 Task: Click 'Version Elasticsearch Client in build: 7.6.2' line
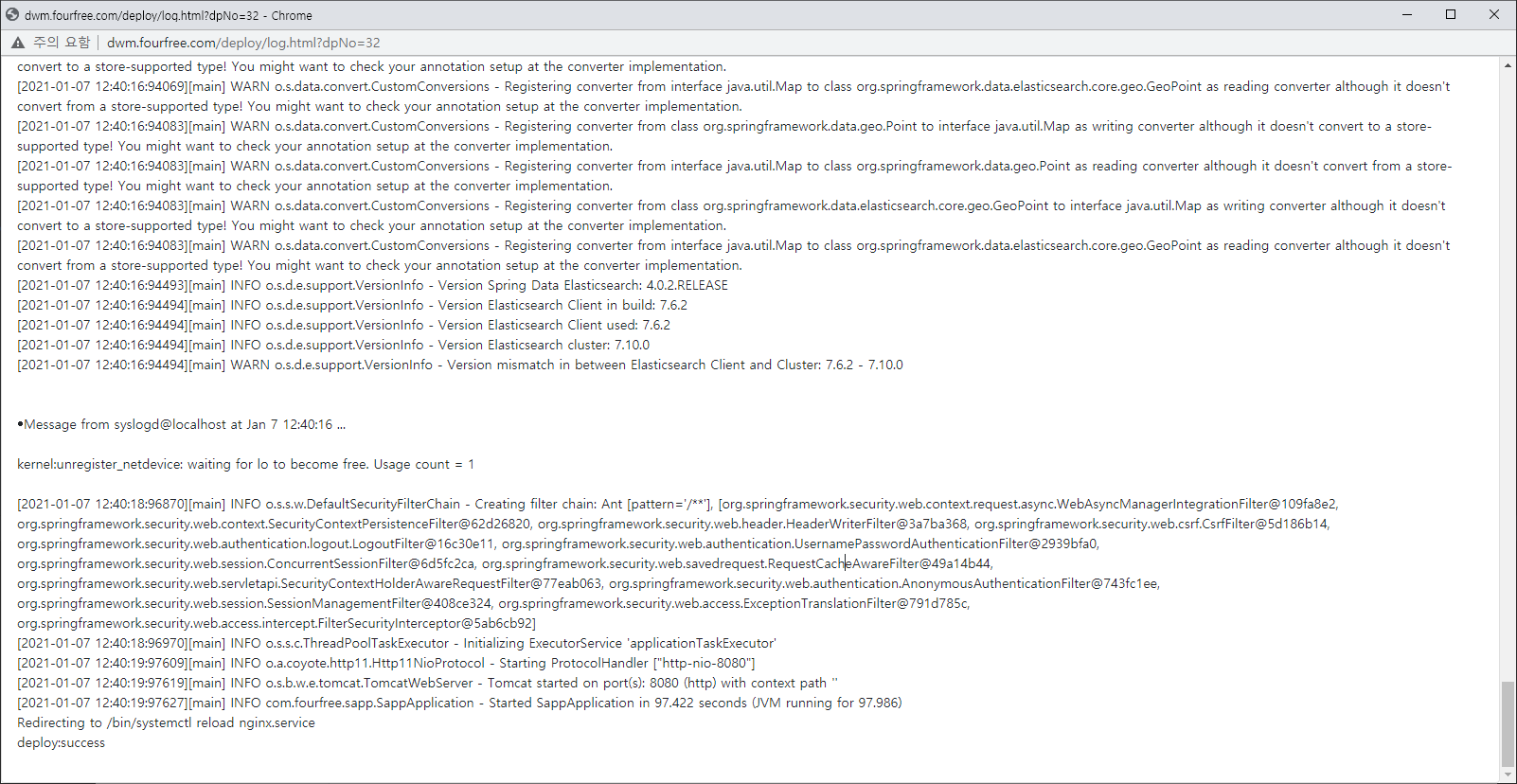pyautogui.click(x=352, y=306)
